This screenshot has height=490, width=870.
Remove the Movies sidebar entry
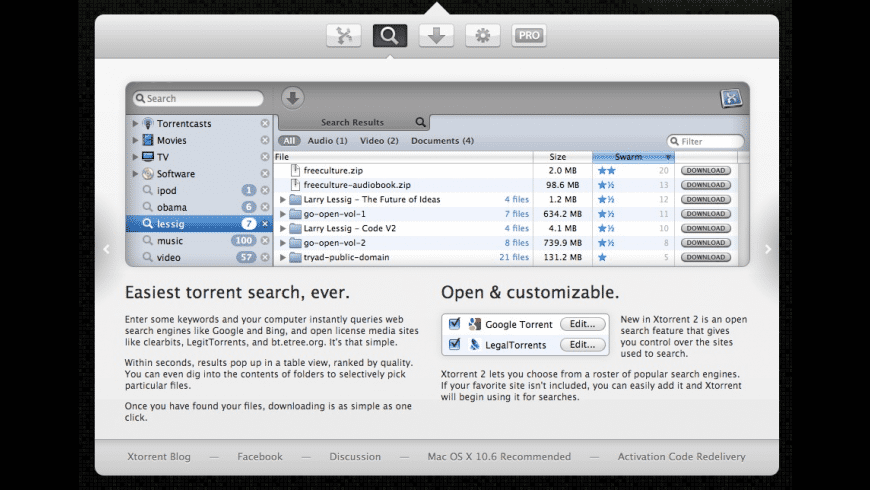(x=265, y=140)
